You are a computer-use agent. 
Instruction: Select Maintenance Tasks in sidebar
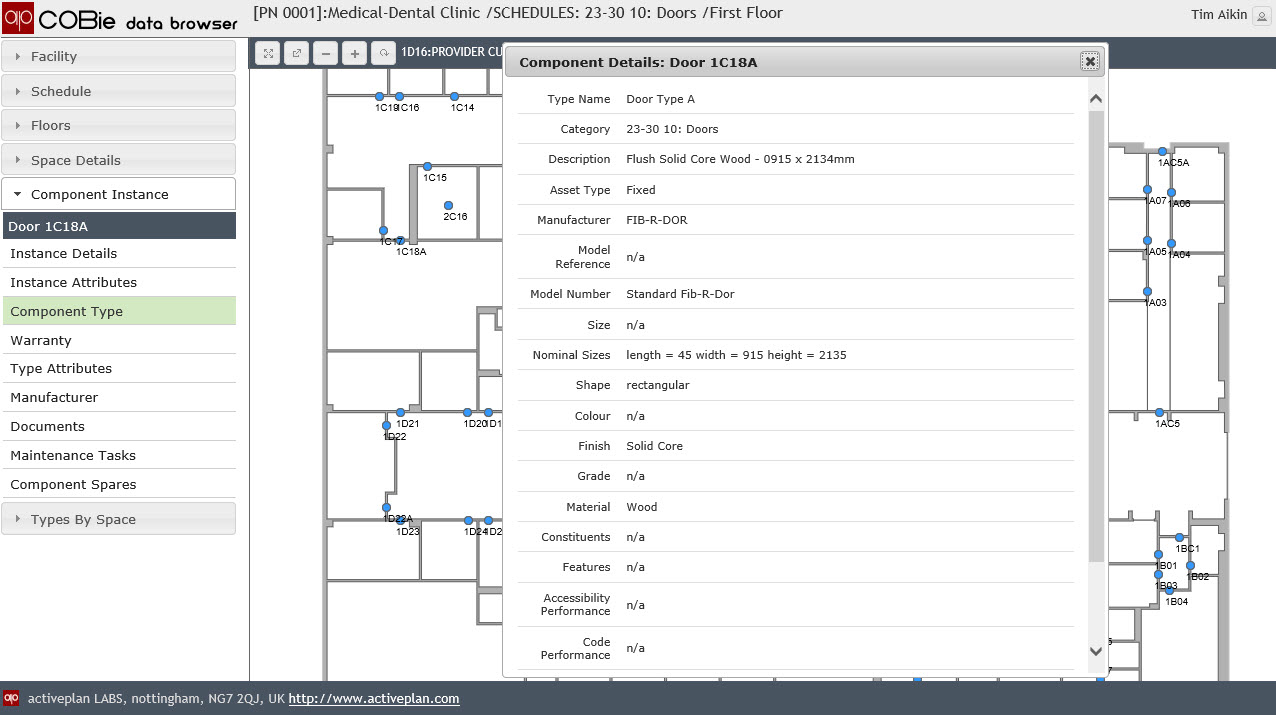pyautogui.click(x=73, y=456)
